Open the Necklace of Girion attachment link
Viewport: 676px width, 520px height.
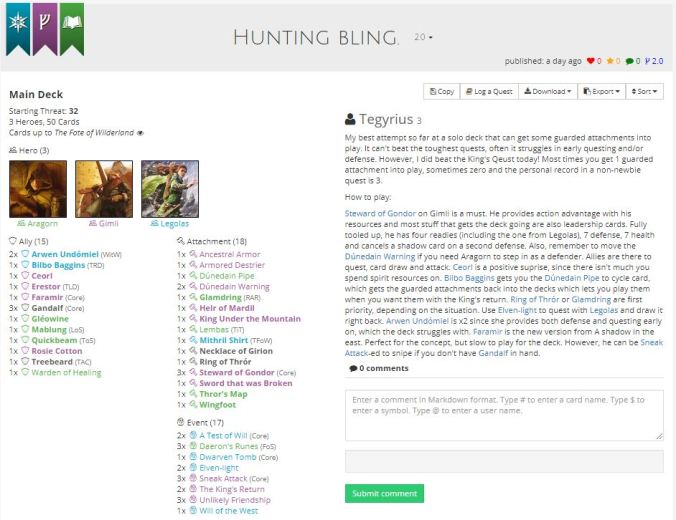[236, 351]
